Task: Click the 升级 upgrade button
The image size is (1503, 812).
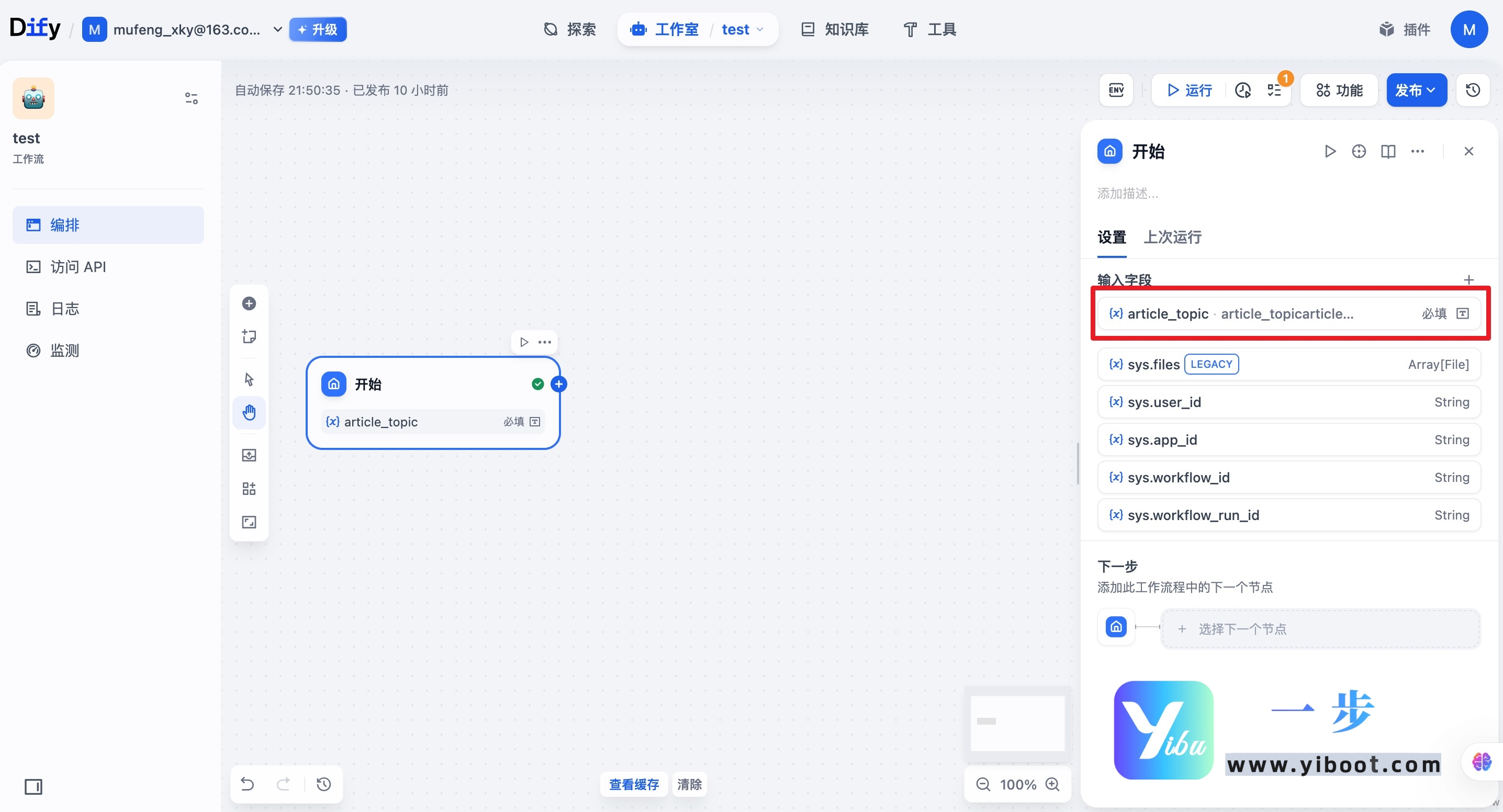Action: coord(318,29)
